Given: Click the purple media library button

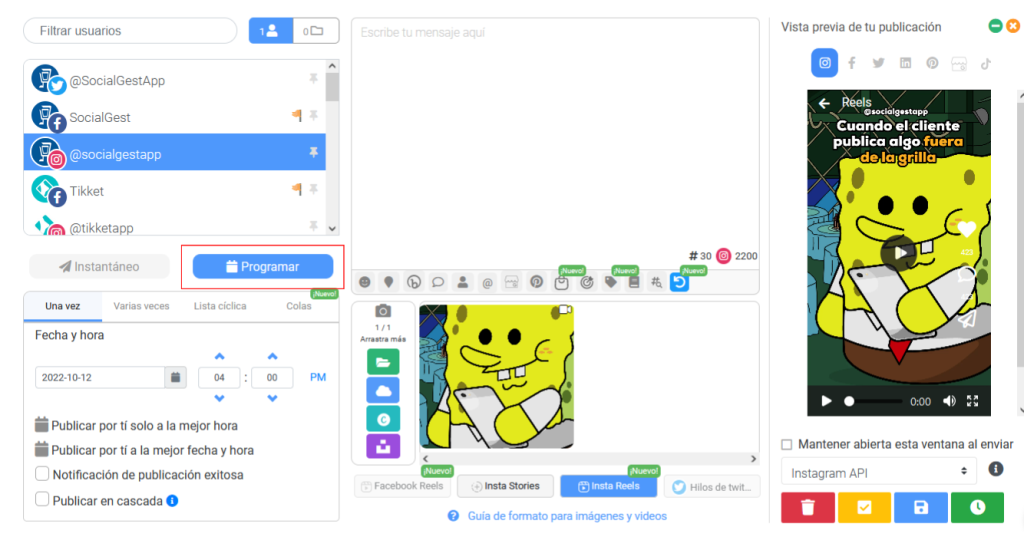Looking at the screenshot, I should click(383, 447).
